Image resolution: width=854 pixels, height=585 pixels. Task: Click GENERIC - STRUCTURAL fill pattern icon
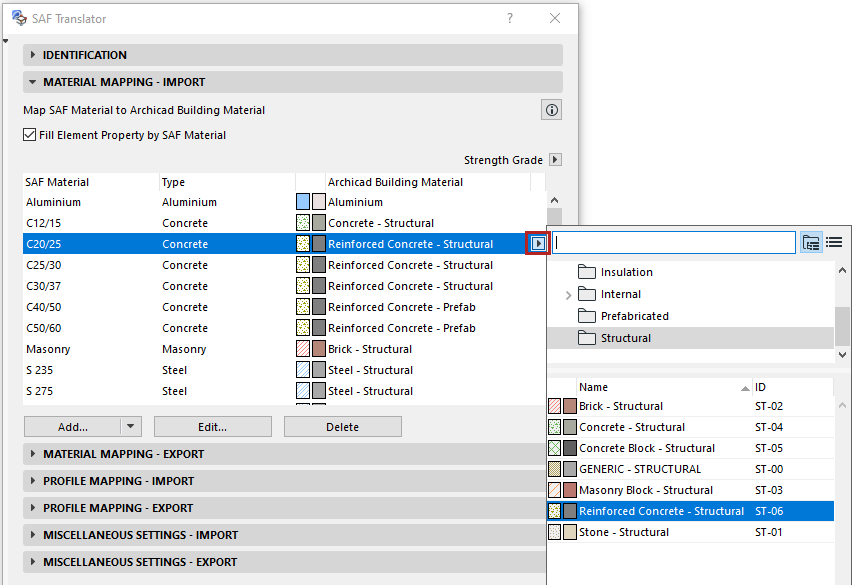554,469
